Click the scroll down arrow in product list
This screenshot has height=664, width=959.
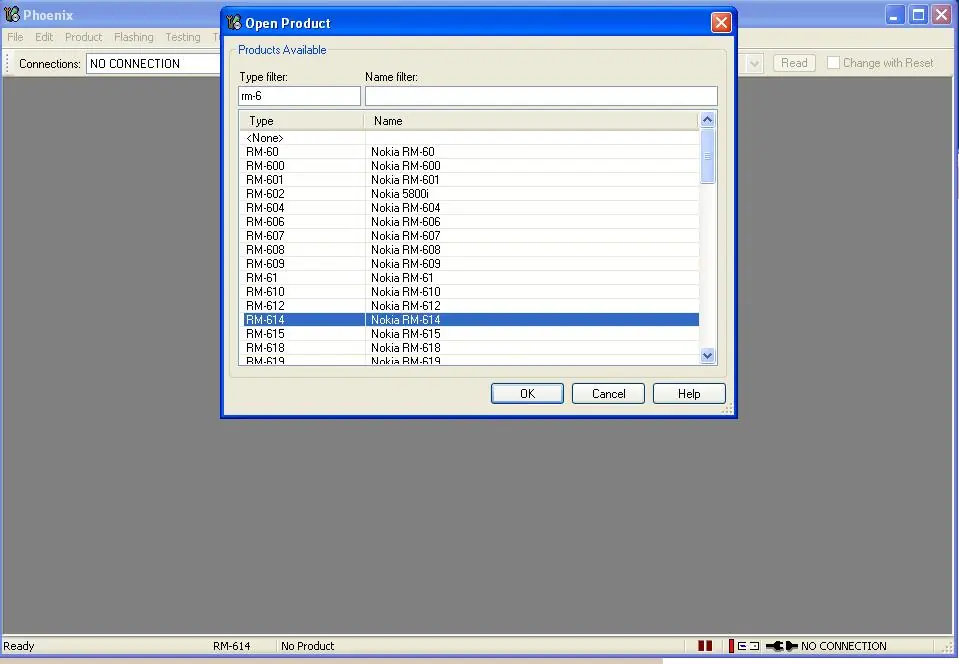coord(708,355)
